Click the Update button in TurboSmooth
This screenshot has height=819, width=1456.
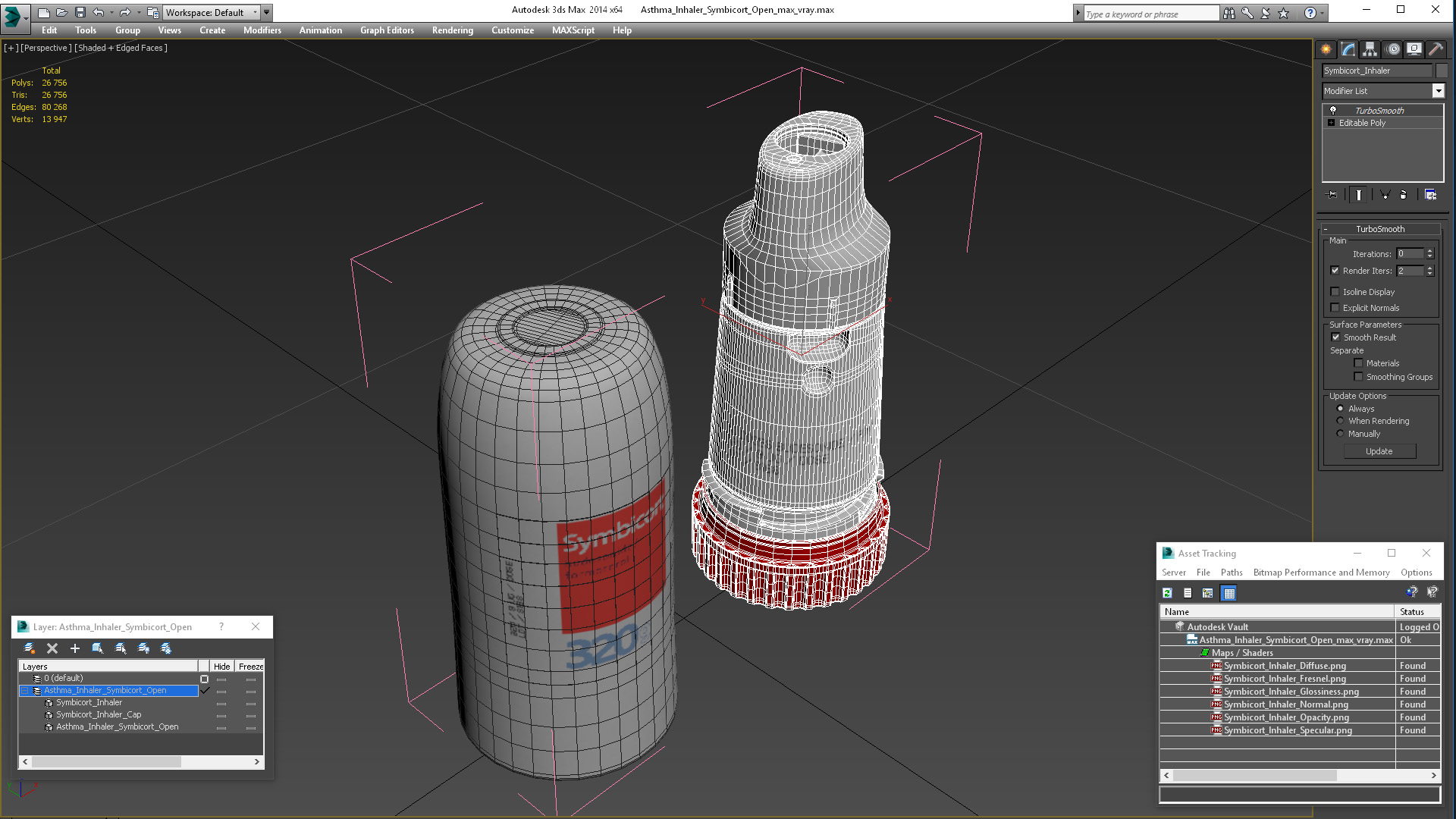1379,451
